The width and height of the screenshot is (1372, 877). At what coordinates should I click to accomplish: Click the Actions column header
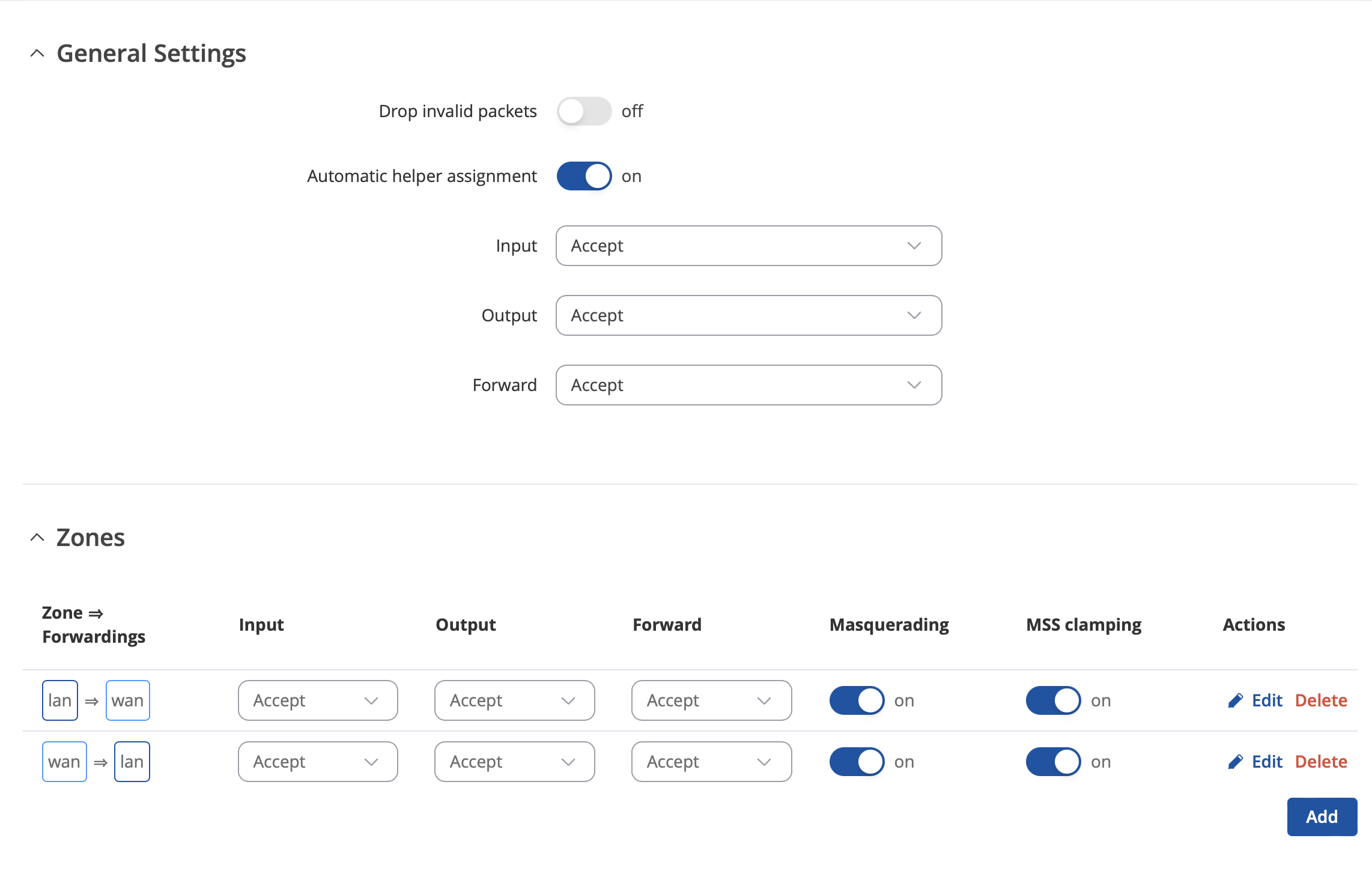[x=1254, y=625]
